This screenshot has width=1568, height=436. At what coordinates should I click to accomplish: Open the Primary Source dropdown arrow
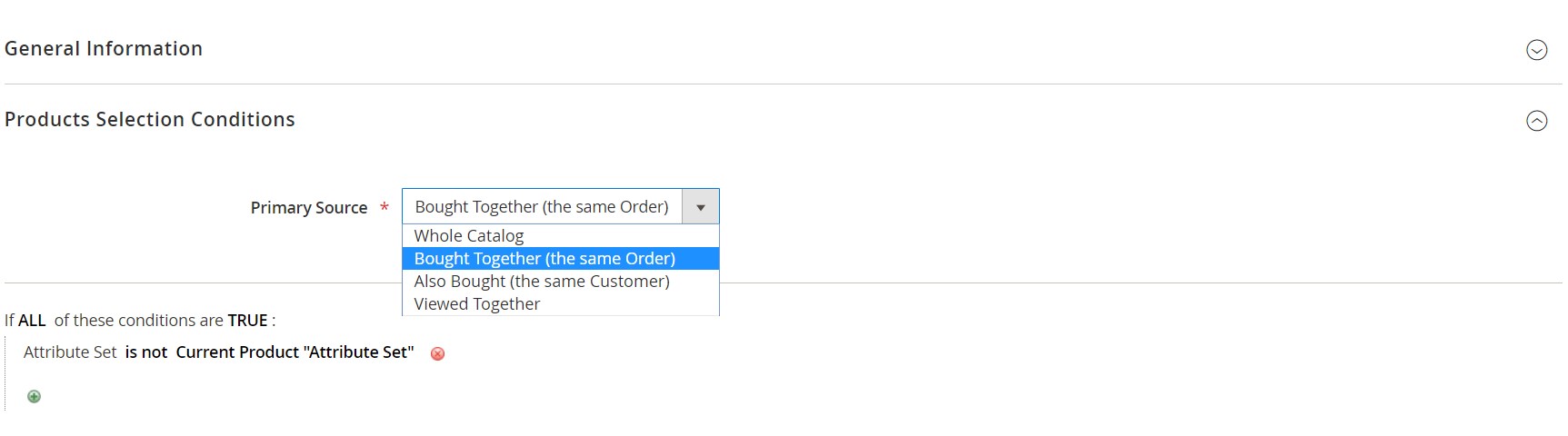pyautogui.click(x=701, y=207)
